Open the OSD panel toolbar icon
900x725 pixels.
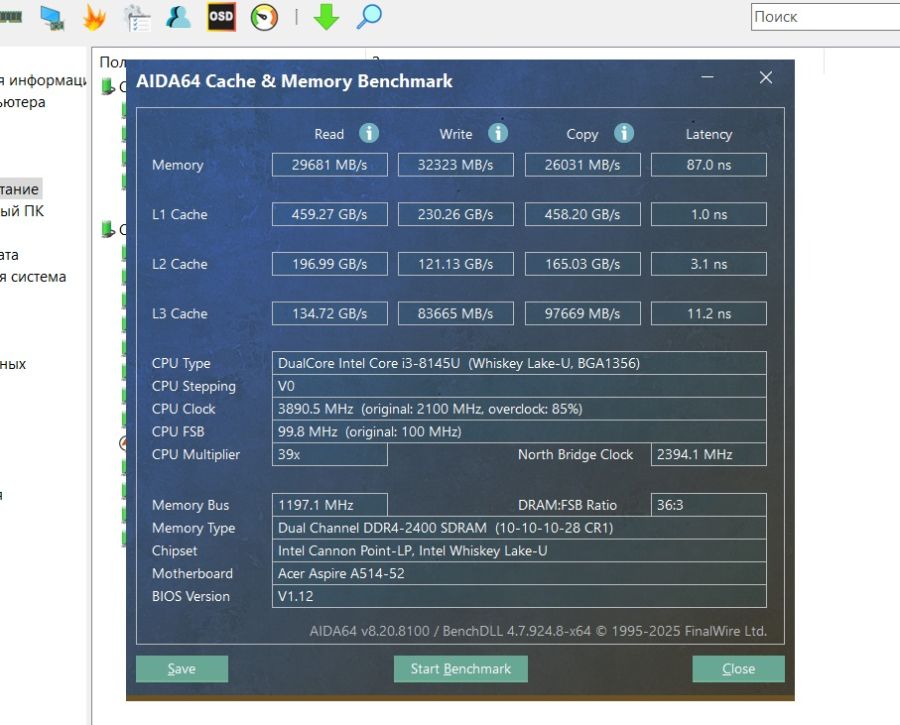tap(221, 16)
